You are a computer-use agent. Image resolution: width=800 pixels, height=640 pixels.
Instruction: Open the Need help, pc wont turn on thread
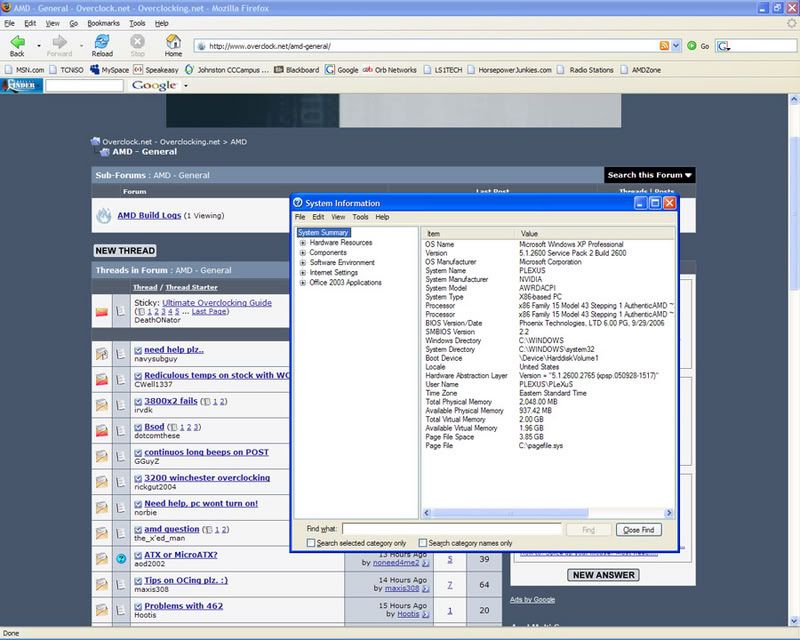click(x=201, y=503)
